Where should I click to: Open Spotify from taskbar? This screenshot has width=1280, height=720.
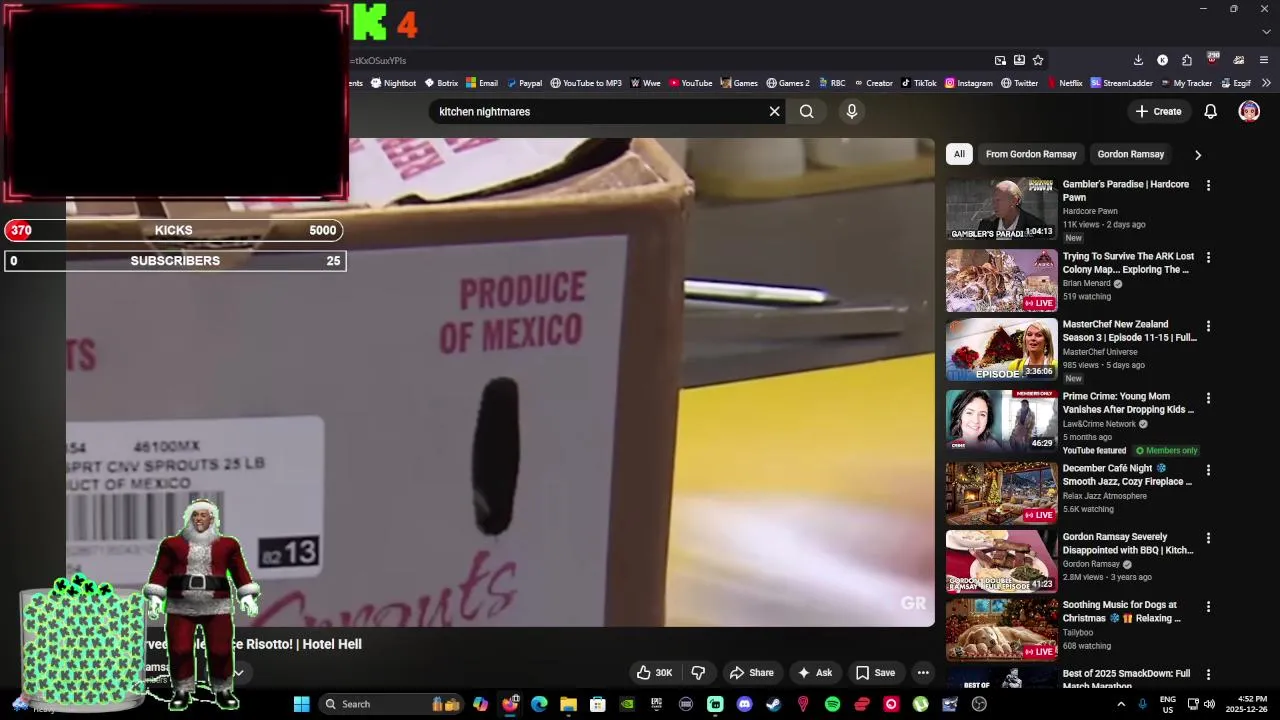pos(832,704)
